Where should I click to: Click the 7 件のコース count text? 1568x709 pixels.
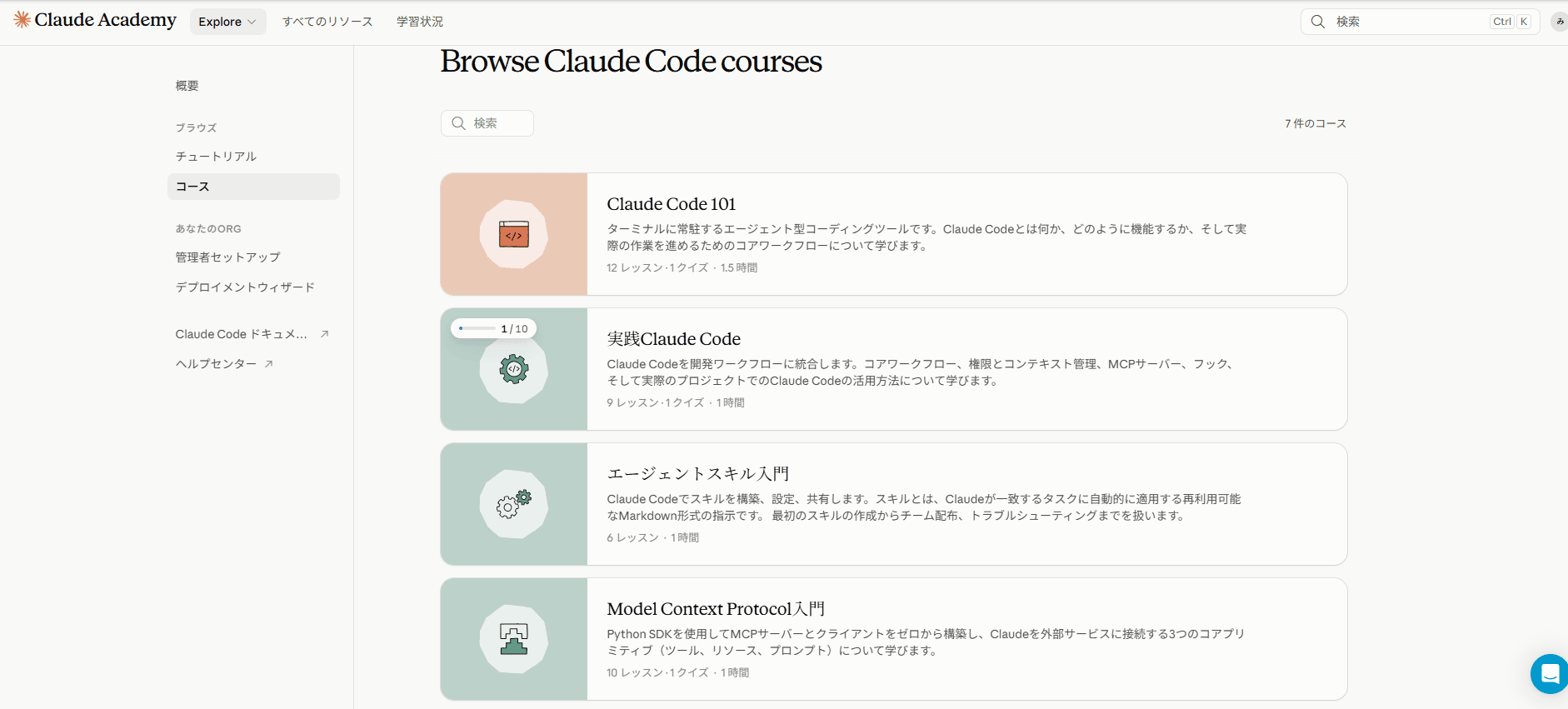[x=1316, y=123]
